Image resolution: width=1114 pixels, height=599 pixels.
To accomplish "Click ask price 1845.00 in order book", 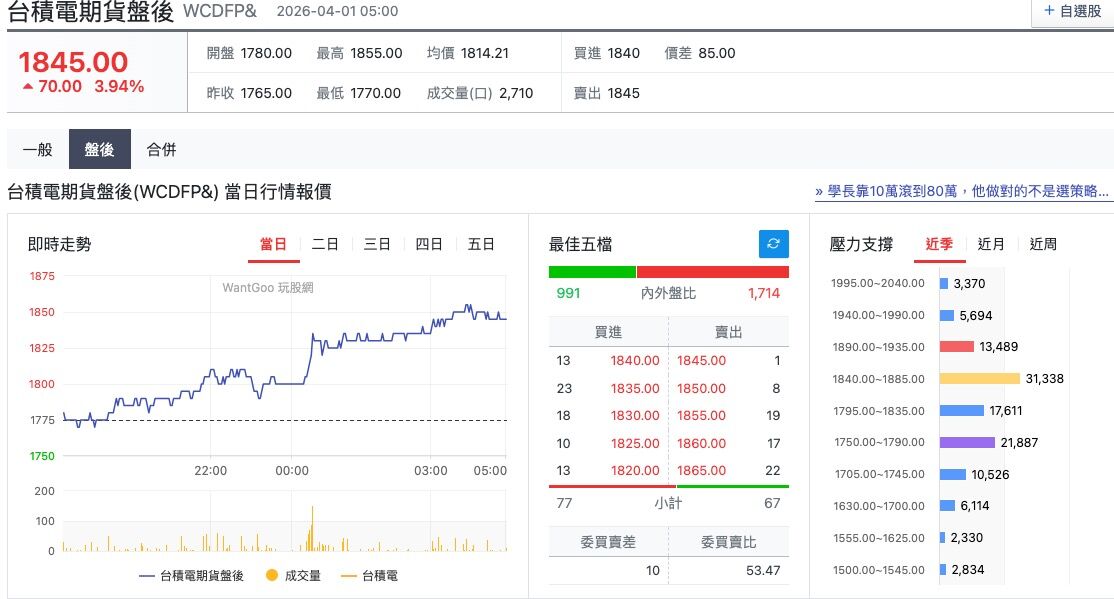I will click(701, 361).
